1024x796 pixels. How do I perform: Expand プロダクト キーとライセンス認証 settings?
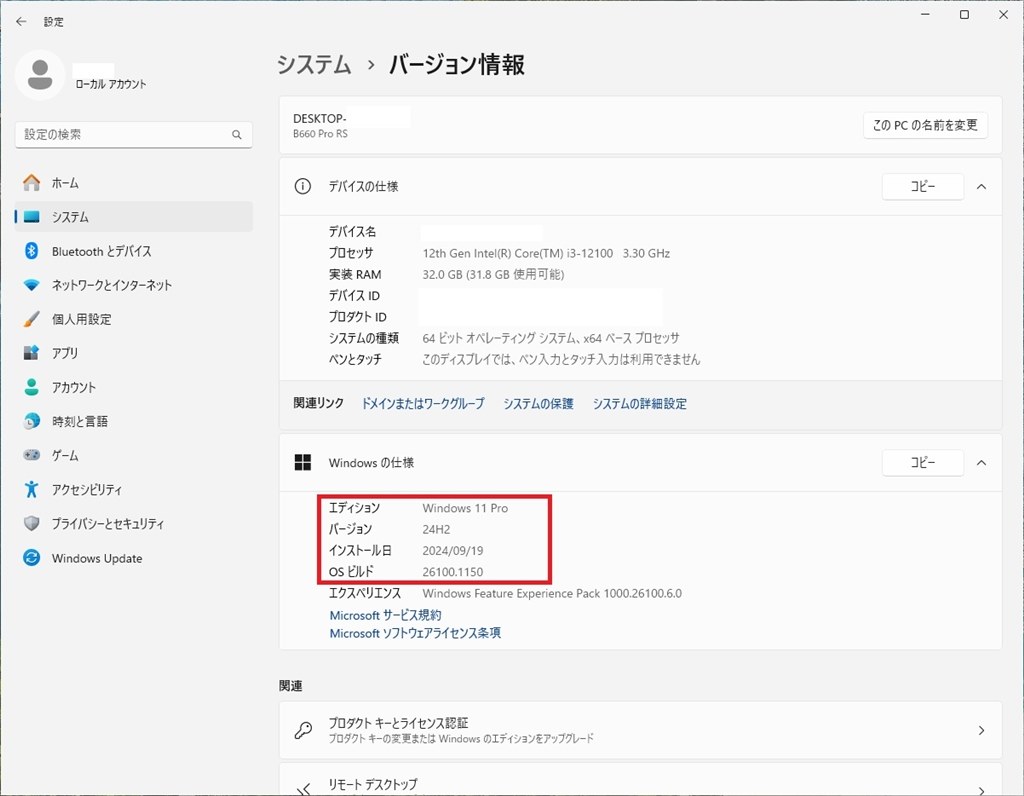[x=640, y=730]
